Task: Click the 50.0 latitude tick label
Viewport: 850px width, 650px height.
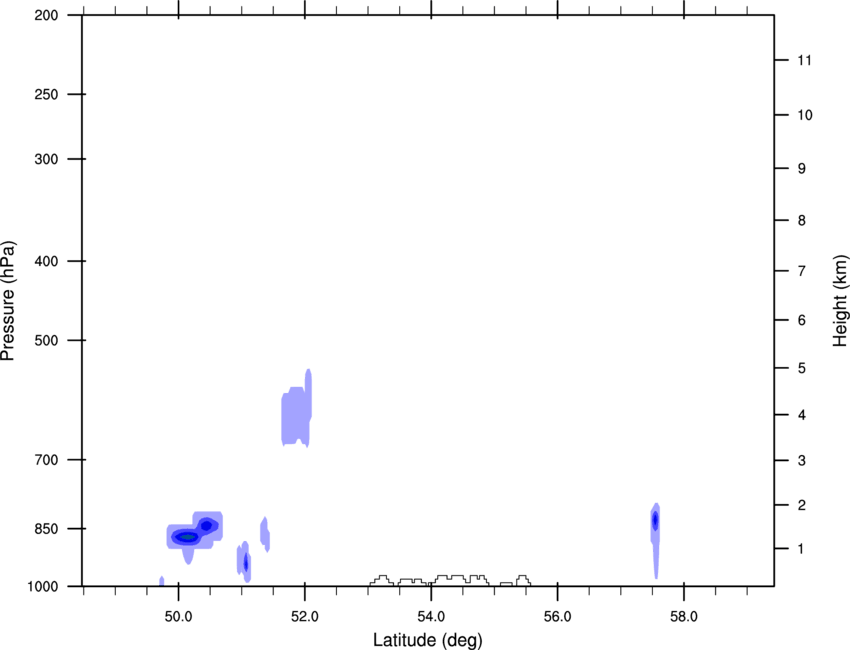Action: 178,617
